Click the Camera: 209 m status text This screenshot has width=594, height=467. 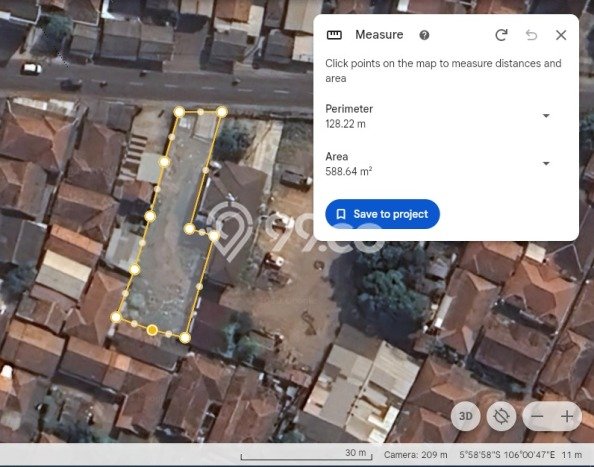click(x=416, y=455)
